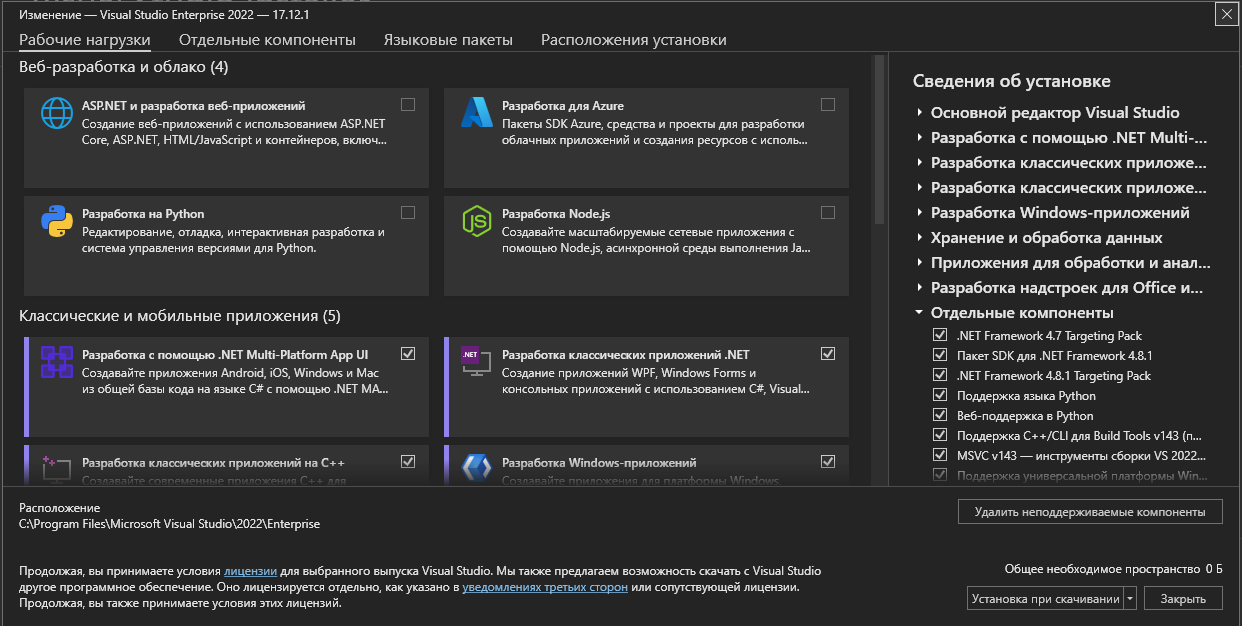This screenshot has width=1242, height=626.
Task: Click the Python development workload icon
Action: 57,221
